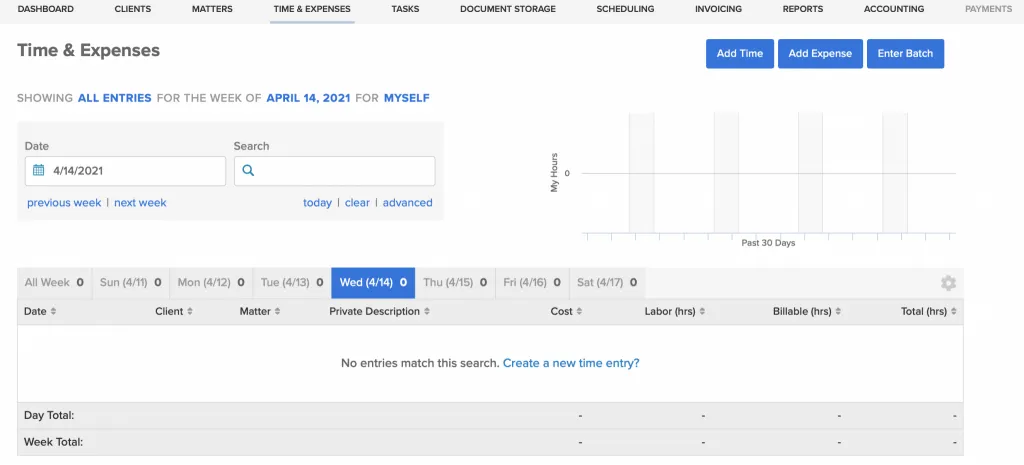Image resolution: width=1024 pixels, height=465 pixels.
Task: Open the Accounting menu
Action: [x=894, y=9]
